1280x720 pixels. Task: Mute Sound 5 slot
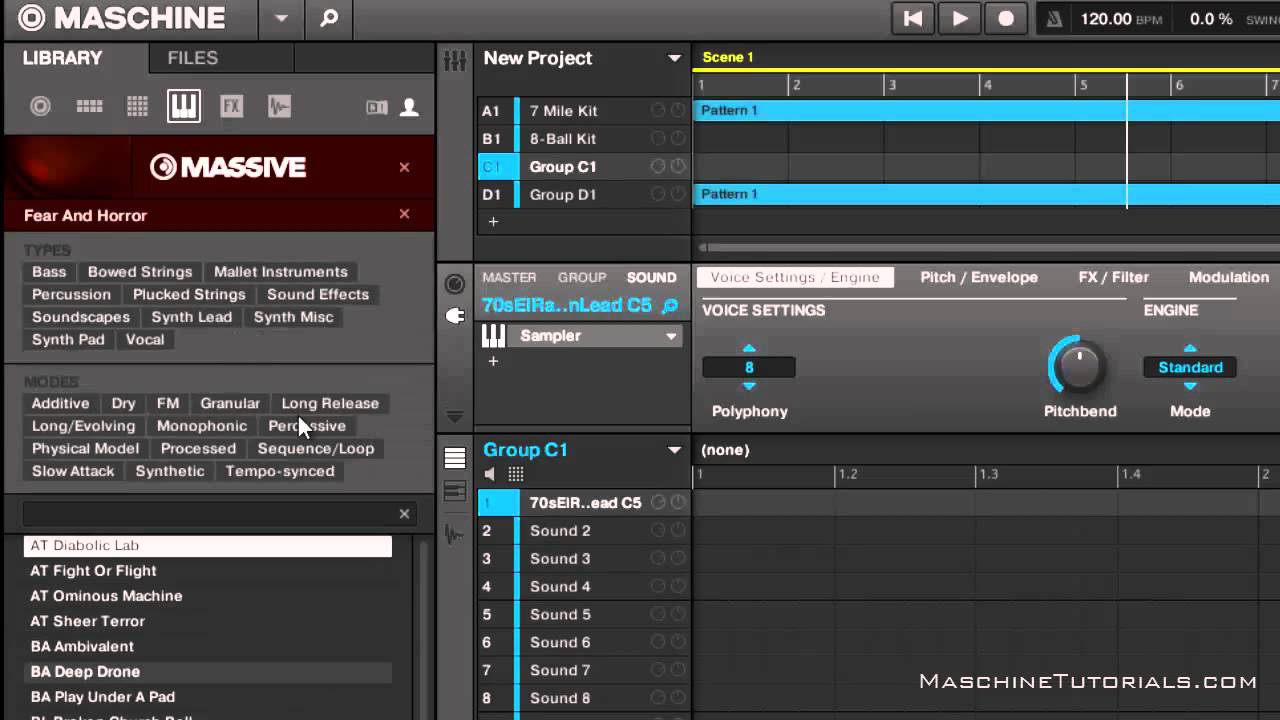pyautogui.click(x=658, y=615)
